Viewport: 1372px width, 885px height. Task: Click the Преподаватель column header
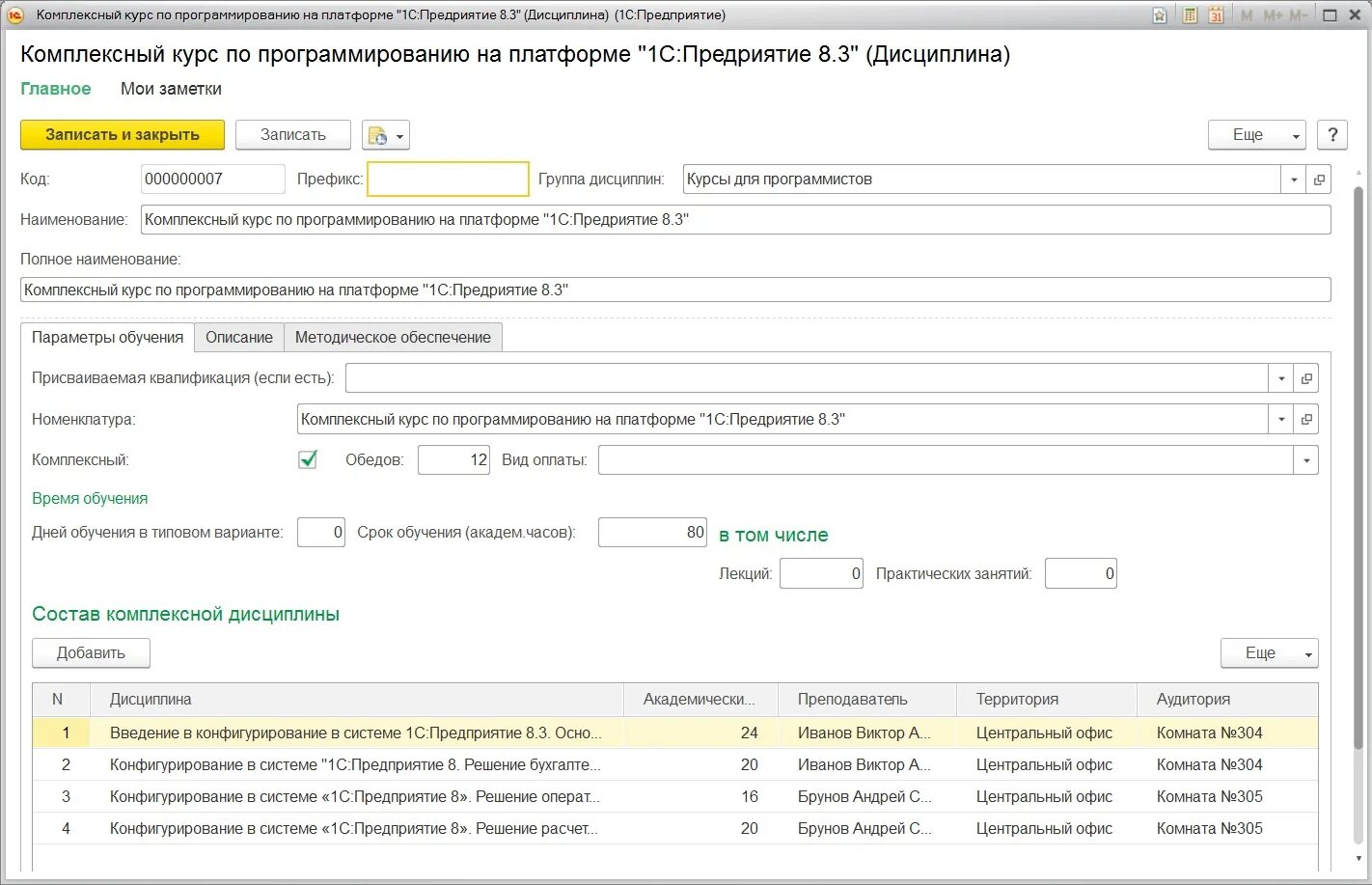(x=867, y=700)
